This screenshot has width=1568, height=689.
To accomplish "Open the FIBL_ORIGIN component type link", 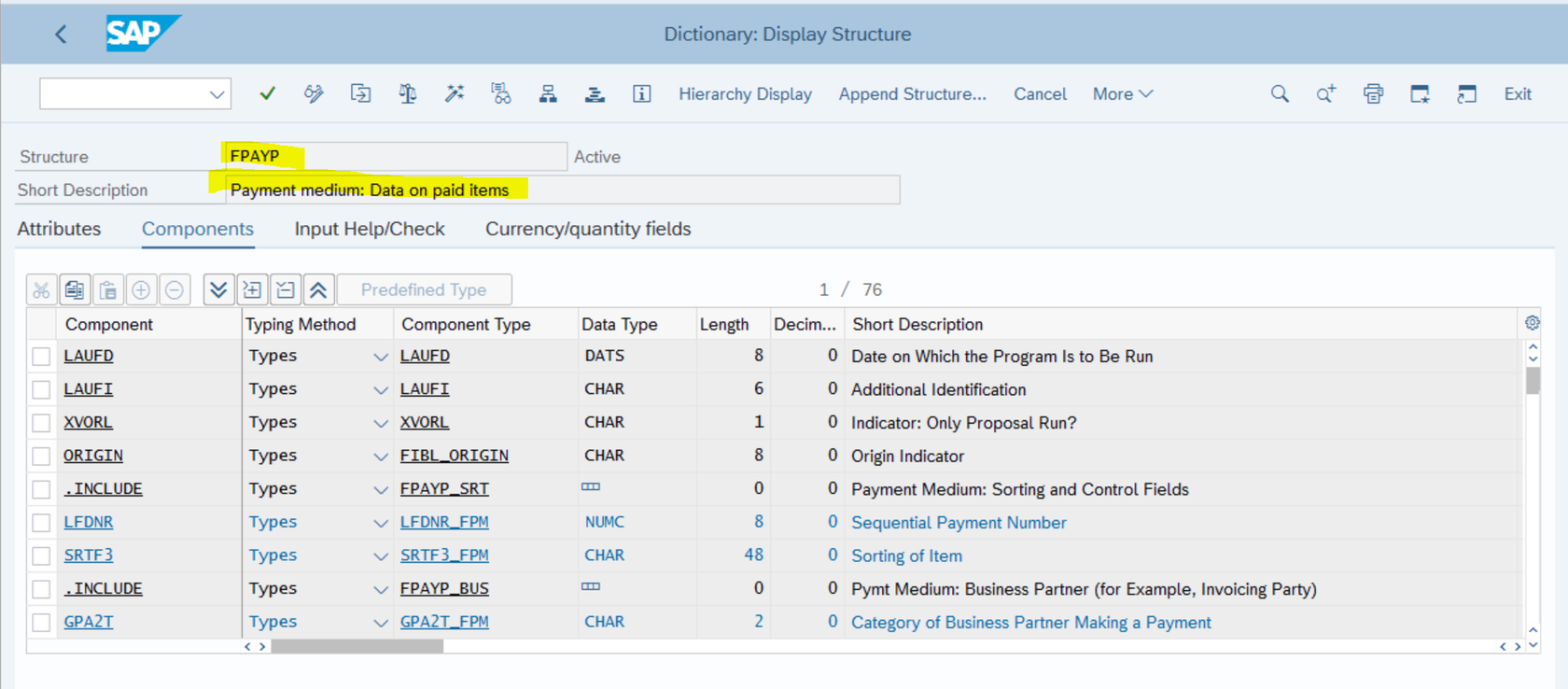I will [454, 456].
